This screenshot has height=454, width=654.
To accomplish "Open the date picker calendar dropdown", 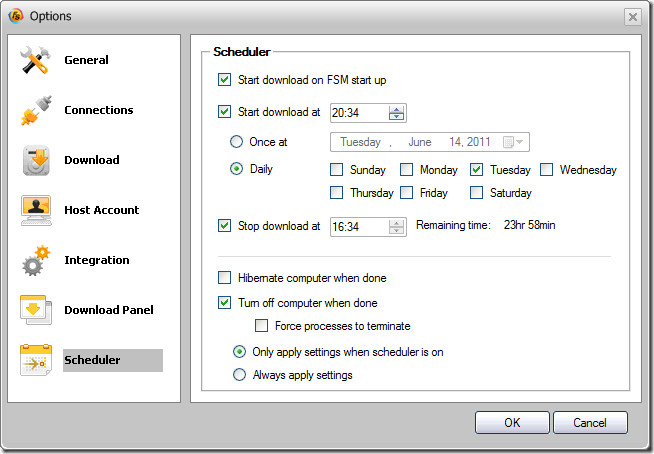I will tap(513, 142).
